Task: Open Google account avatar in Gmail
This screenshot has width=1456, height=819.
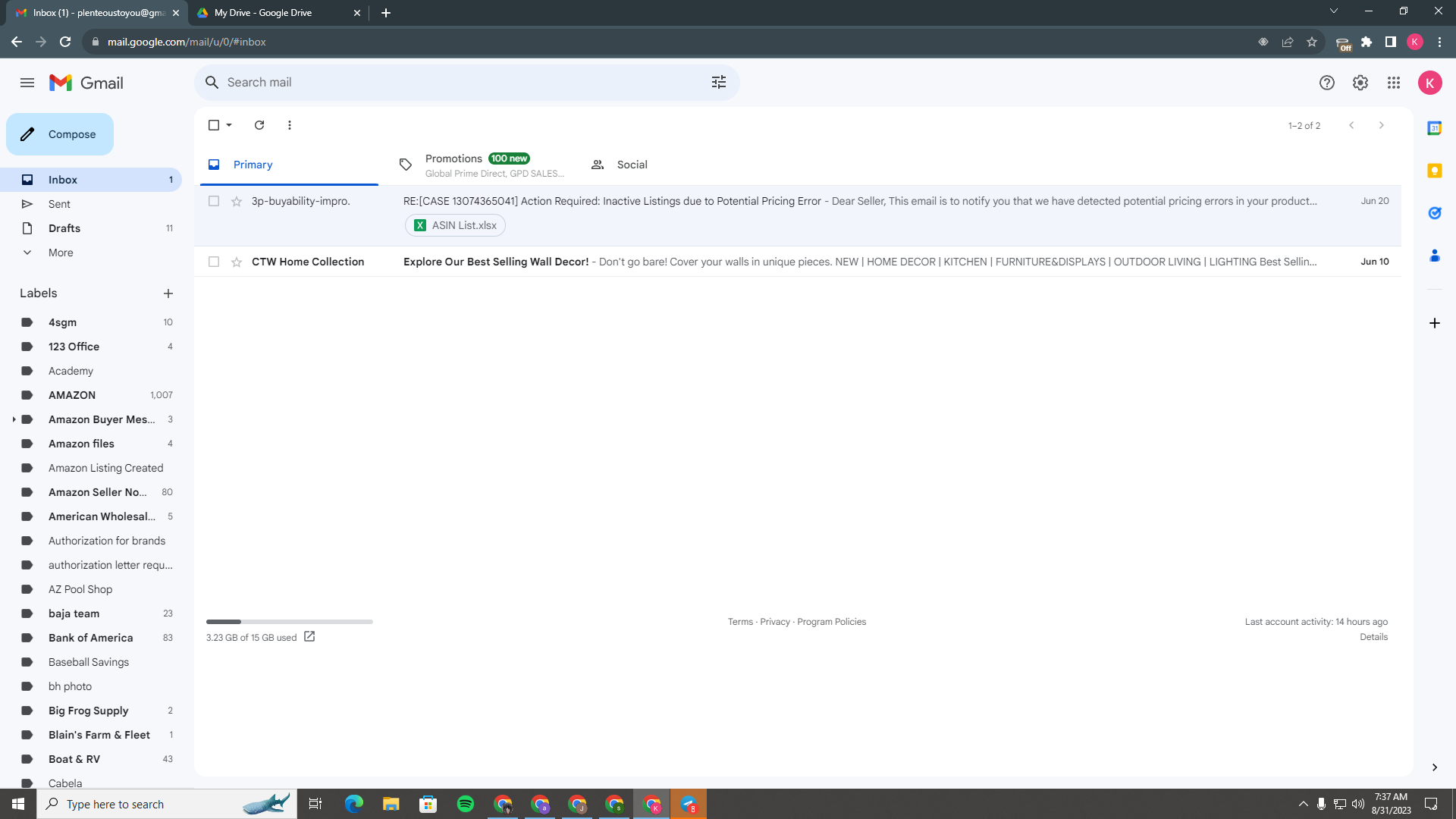Action: (x=1429, y=83)
